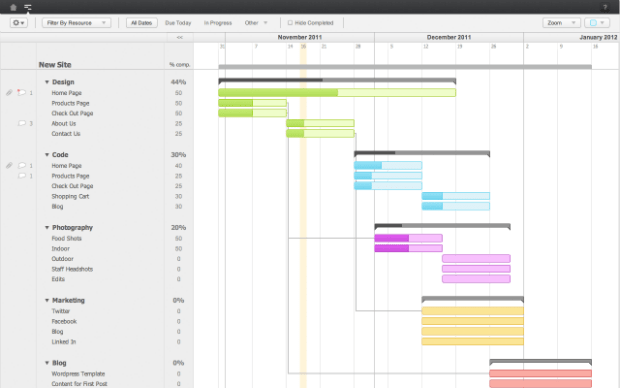Collapse the Code group

(47, 155)
